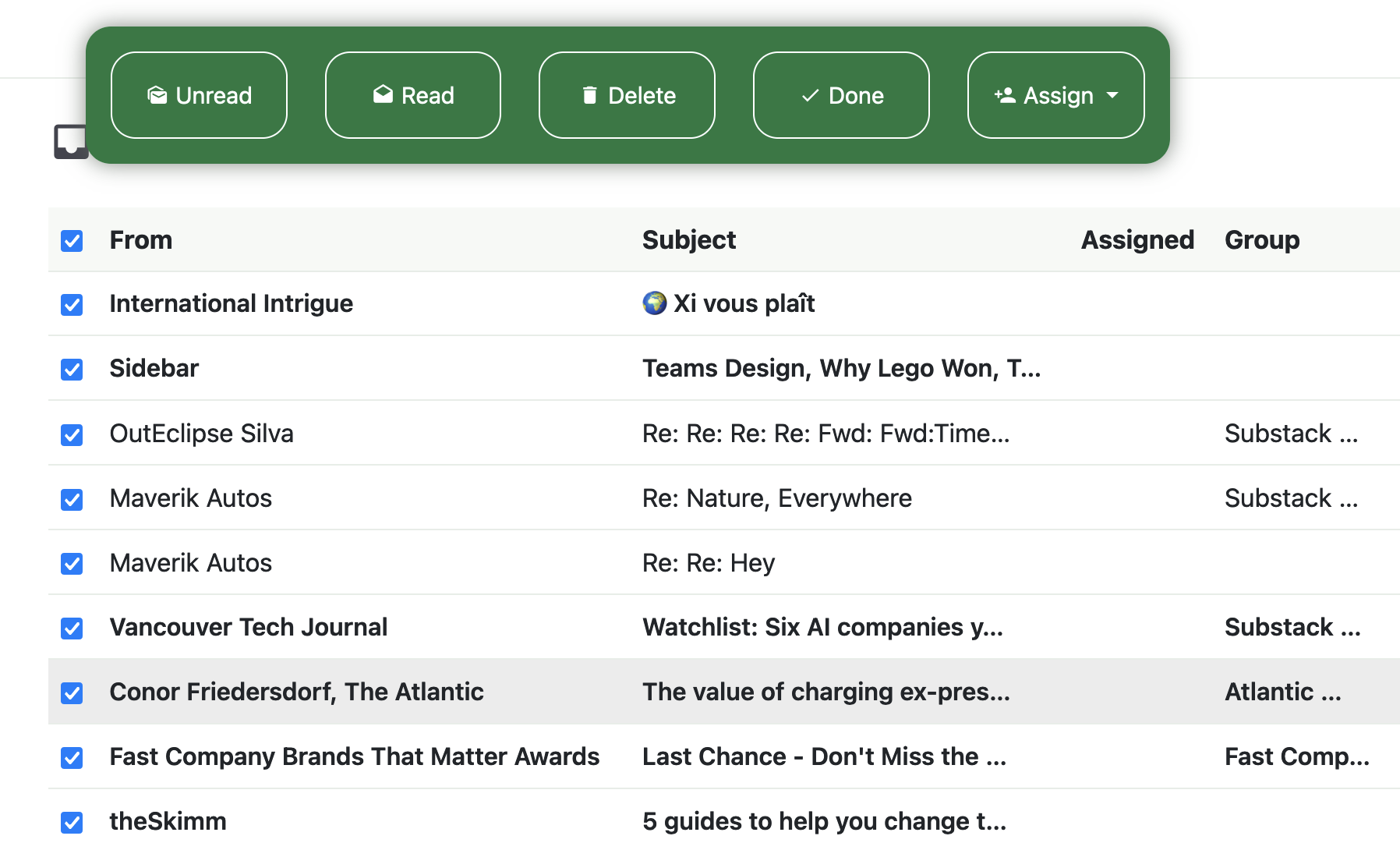Click the Unread action in the green toolbar
This screenshot has height=850, width=1400.
click(x=198, y=95)
